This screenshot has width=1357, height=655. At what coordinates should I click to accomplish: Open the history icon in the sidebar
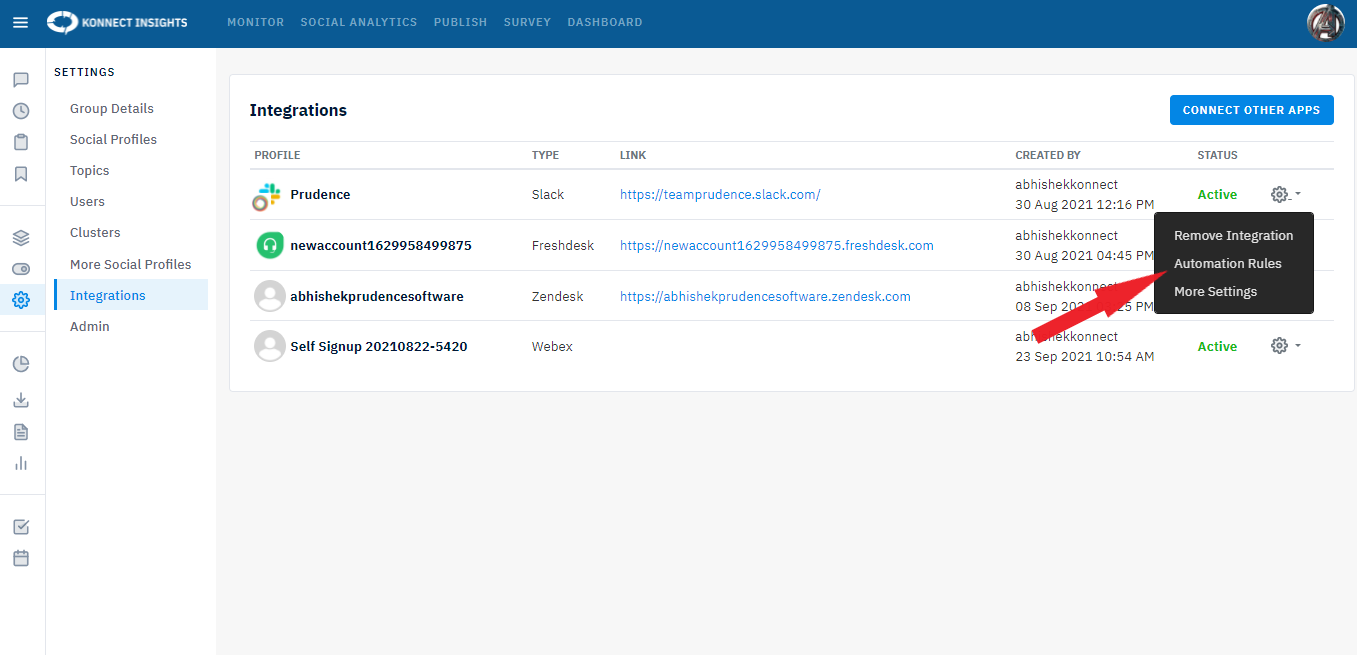[x=21, y=111]
